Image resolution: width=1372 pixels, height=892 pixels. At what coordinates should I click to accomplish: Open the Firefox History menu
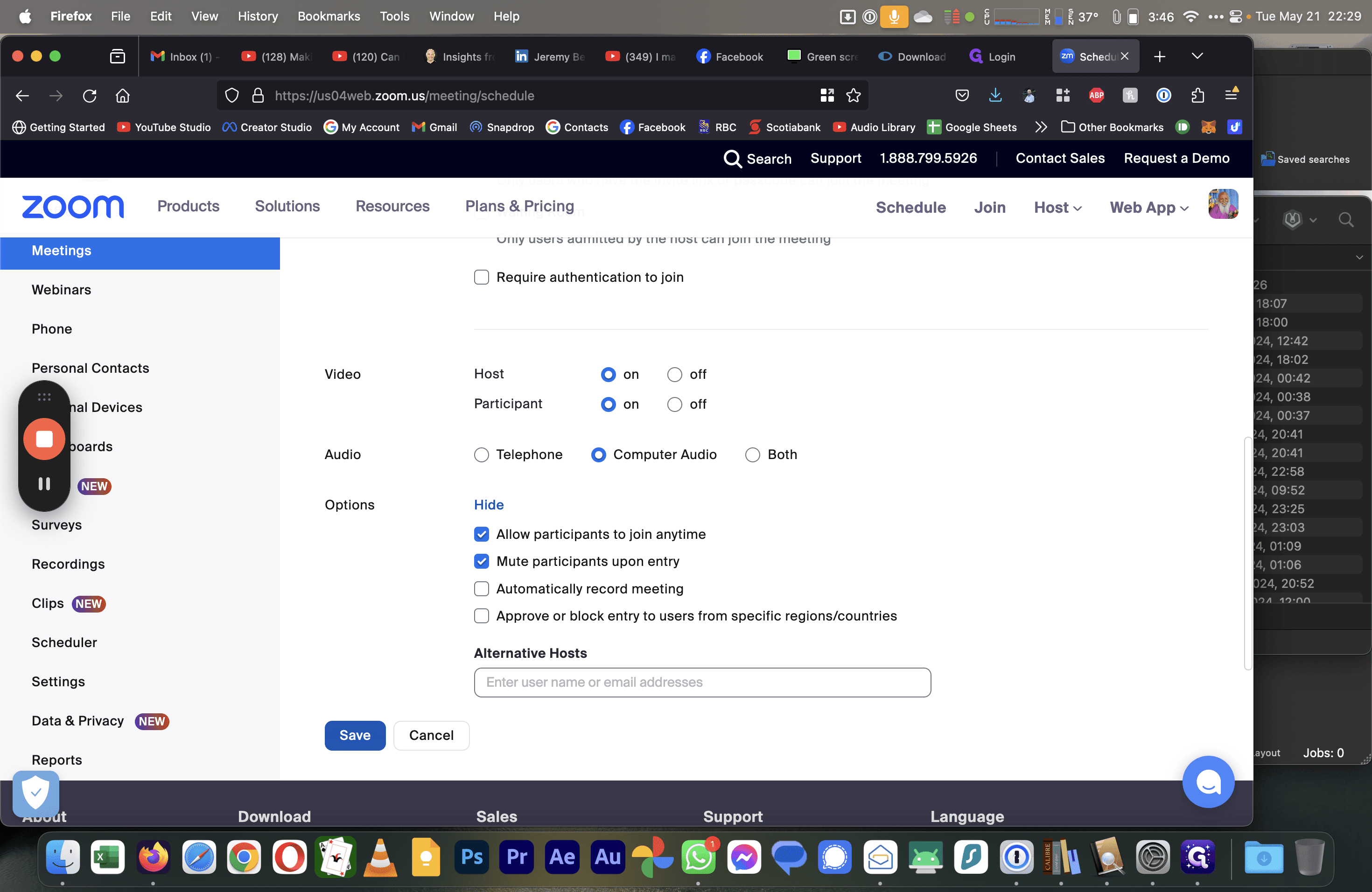click(258, 16)
